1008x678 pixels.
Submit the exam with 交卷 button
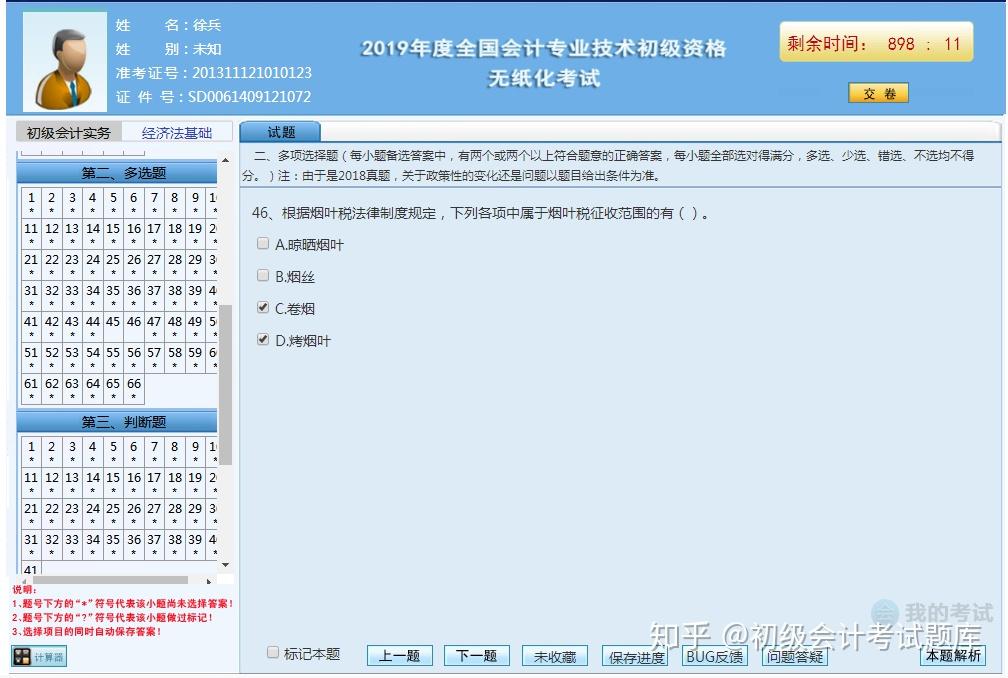tap(878, 93)
